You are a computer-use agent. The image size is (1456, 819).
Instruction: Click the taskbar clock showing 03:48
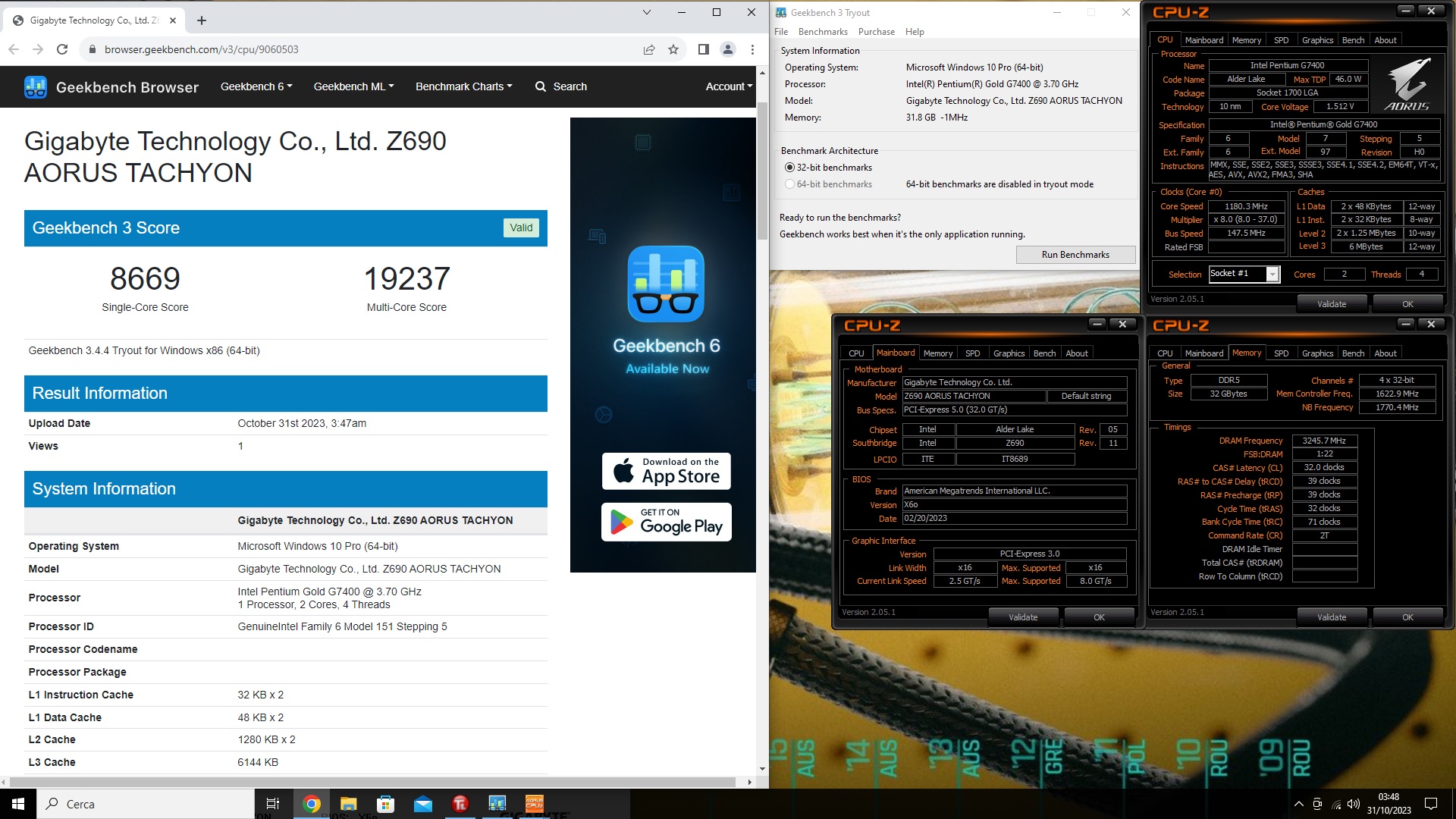(1389, 804)
